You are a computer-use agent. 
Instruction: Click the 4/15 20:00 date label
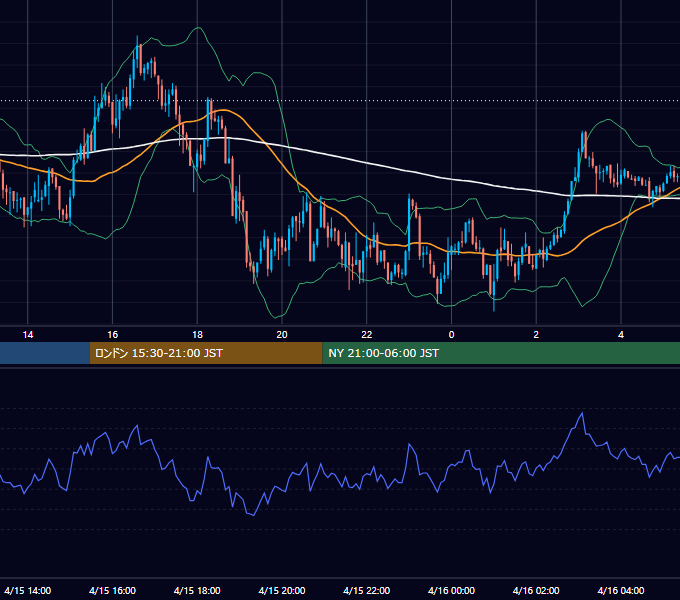pyautogui.click(x=282, y=590)
